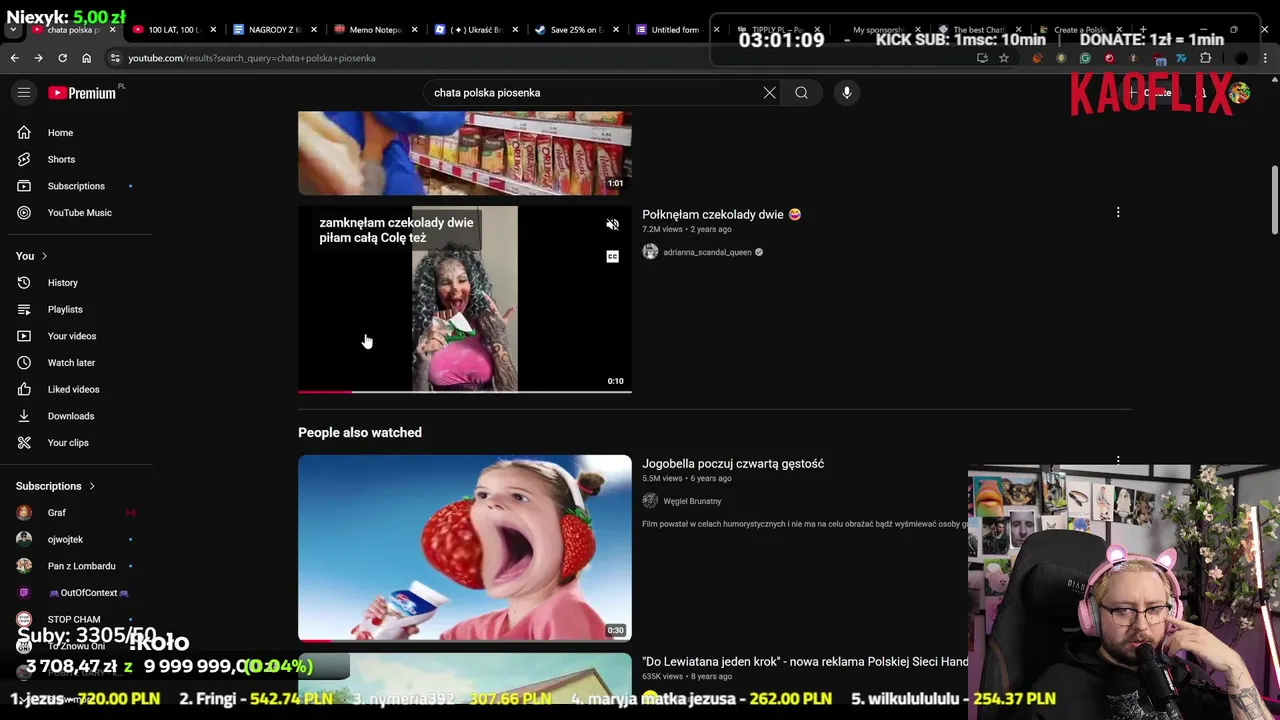Click the magnifier search button
Viewport: 1280px width, 720px height.
pyautogui.click(x=801, y=93)
